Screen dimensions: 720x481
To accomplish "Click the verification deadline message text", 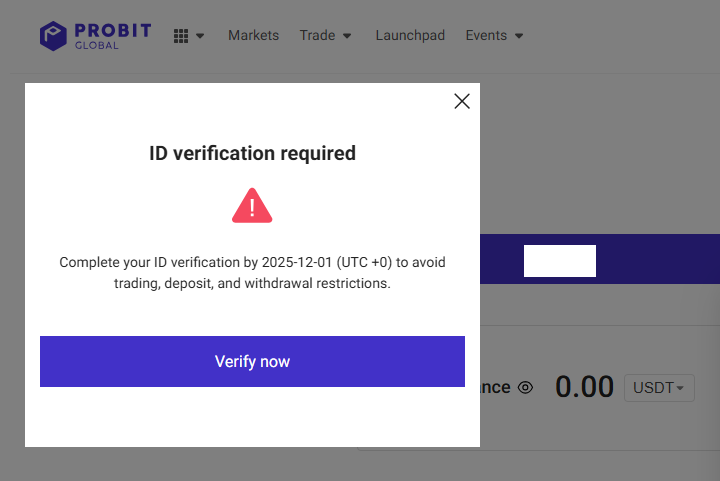I will [x=252, y=273].
